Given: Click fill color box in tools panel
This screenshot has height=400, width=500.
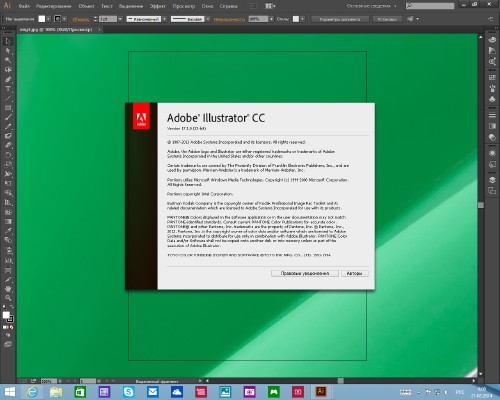Looking at the screenshot, I should (6, 315).
